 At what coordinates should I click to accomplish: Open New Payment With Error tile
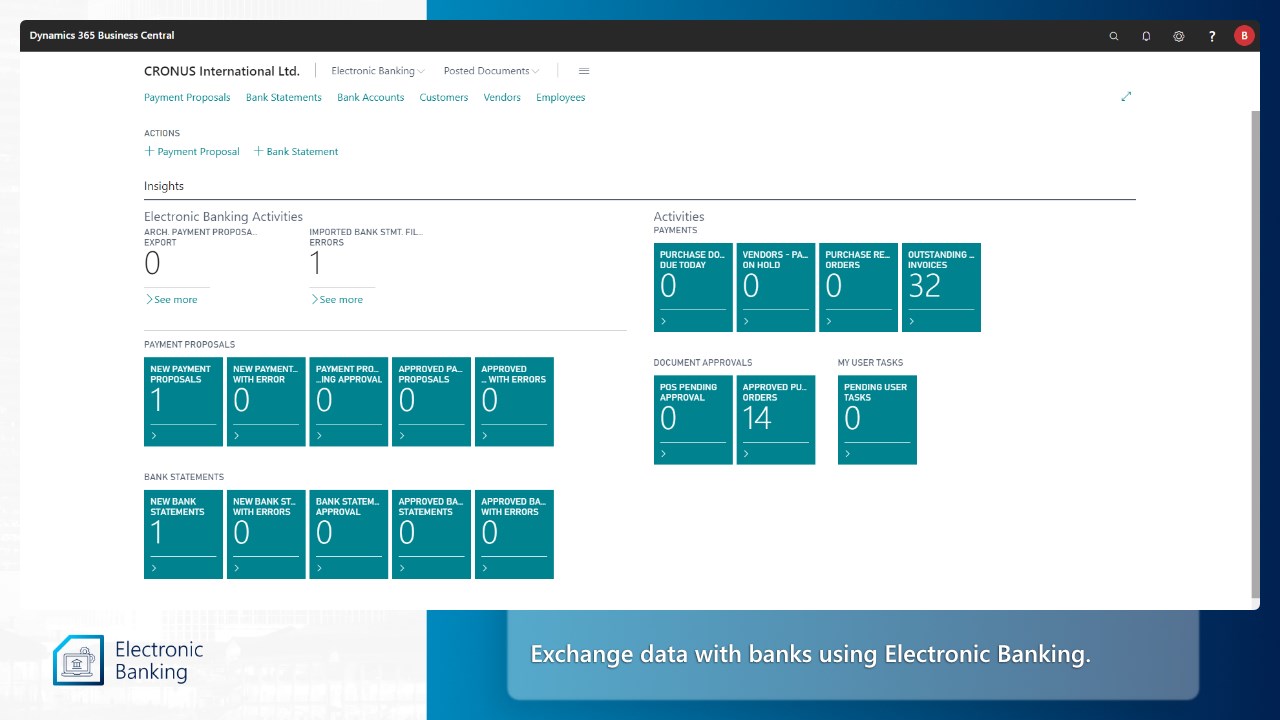coord(266,402)
